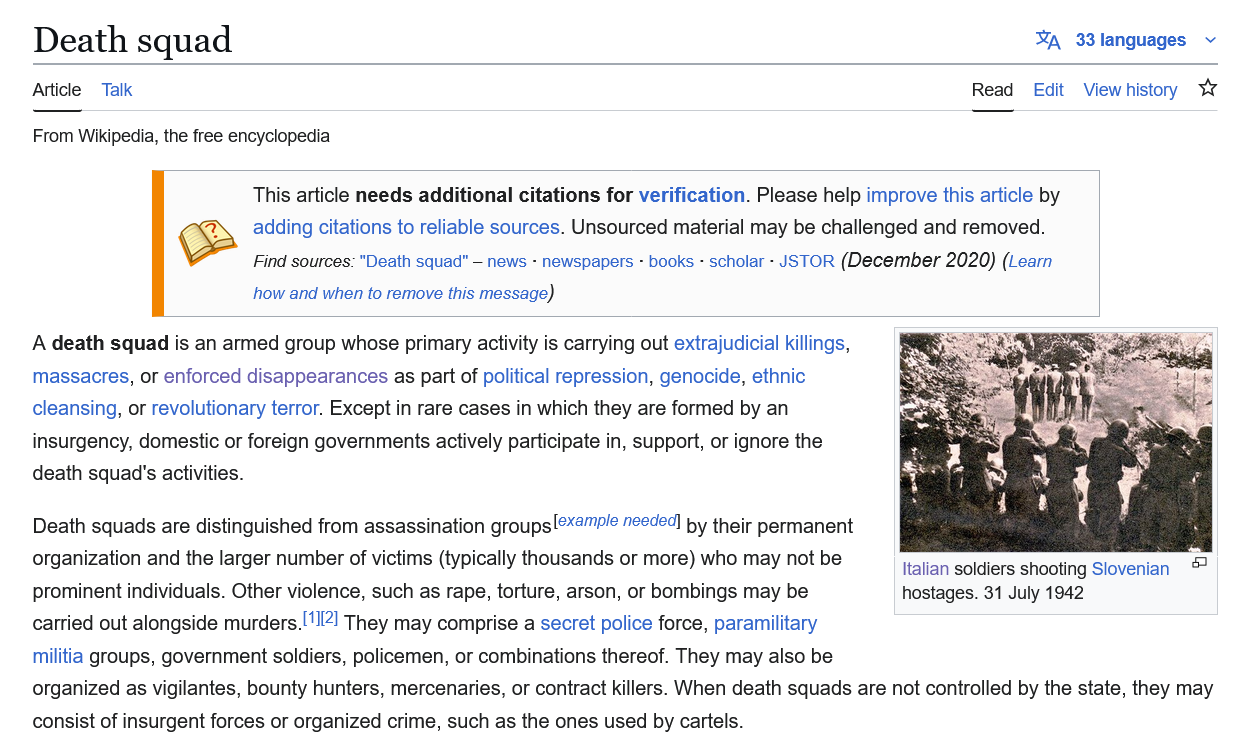This screenshot has height=751, width=1250.
Task: Open the JSTOR source search link
Action: tap(807, 261)
